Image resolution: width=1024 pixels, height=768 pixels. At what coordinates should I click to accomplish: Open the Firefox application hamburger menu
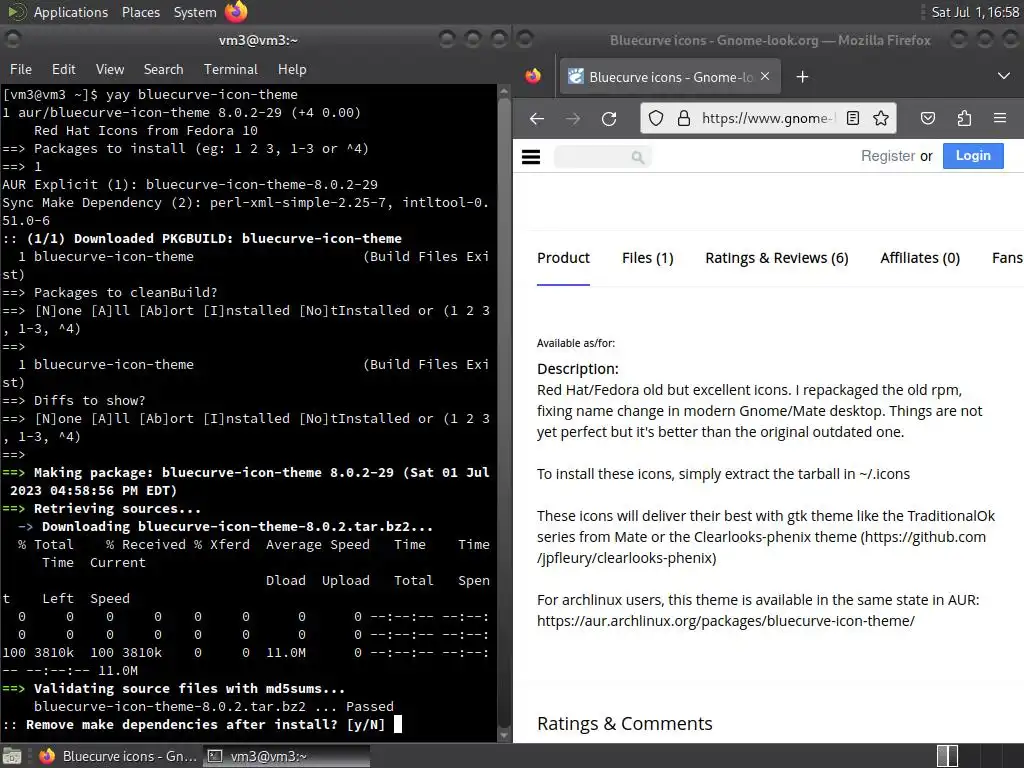(1000, 118)
